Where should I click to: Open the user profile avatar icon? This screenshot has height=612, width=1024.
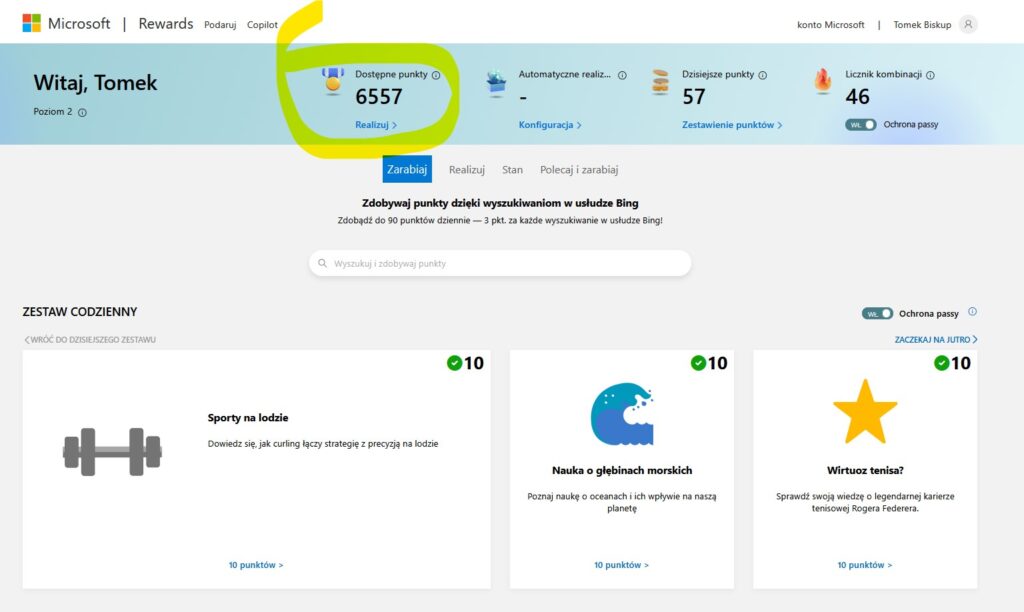click(968, 24)
